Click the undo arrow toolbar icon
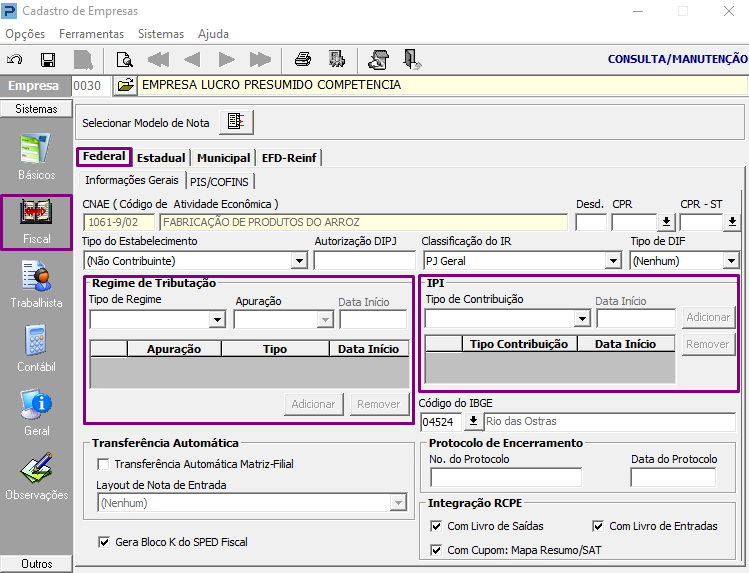749x573 pixels. 15,59
